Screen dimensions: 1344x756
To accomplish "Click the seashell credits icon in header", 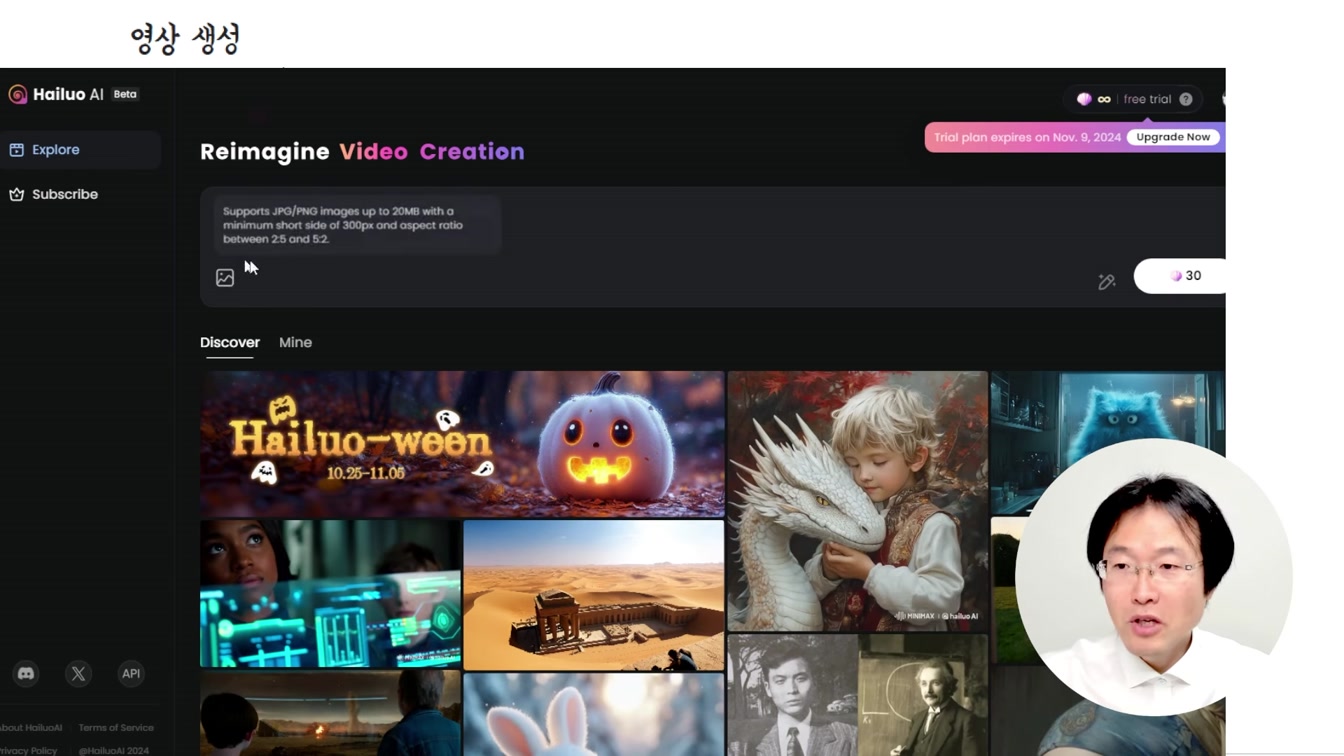I will [1083, 99].
